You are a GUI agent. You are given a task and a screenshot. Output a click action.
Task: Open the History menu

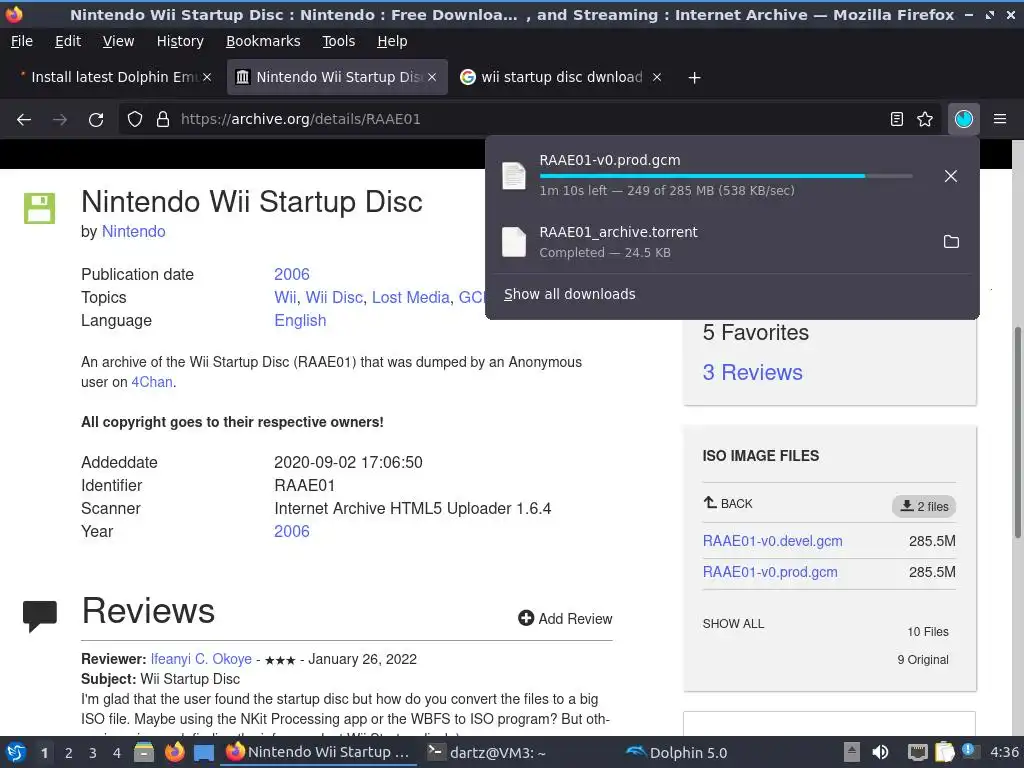(x=180, y=41)
